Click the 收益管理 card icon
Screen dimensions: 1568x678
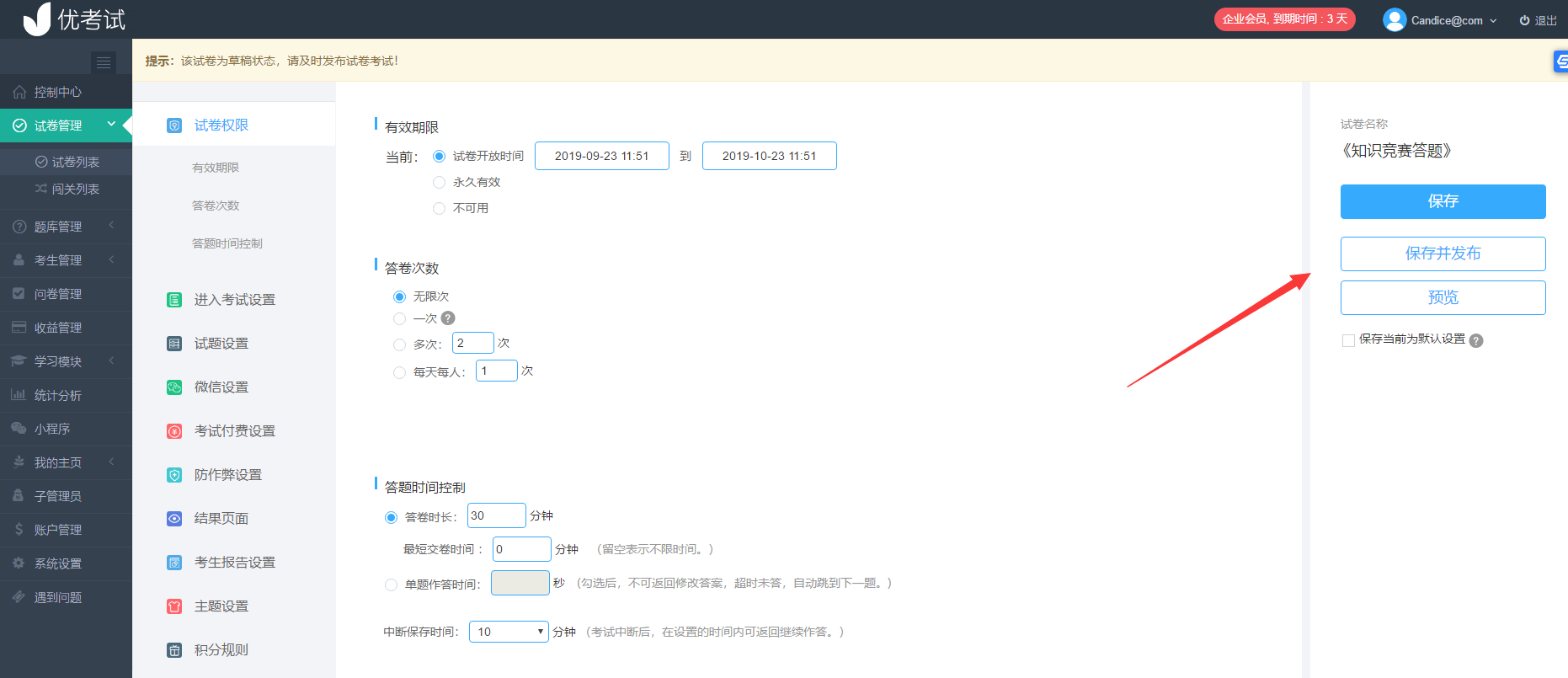(19, 327)
